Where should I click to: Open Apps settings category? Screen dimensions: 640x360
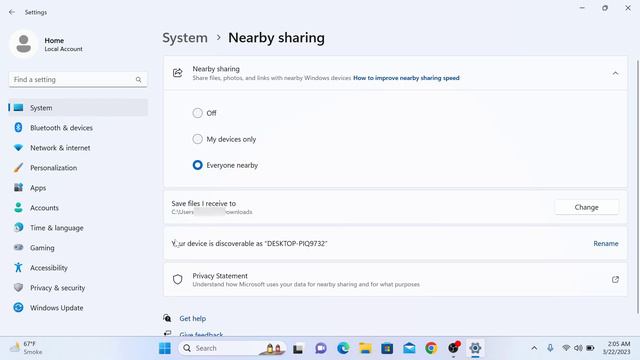pyautogui.click(x=78, y=188)
